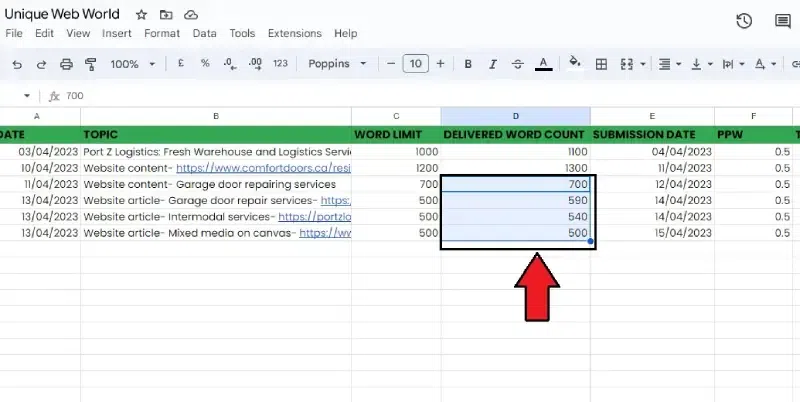
Task: Click the font size field showing 10
Action: [x=415, y=64]
